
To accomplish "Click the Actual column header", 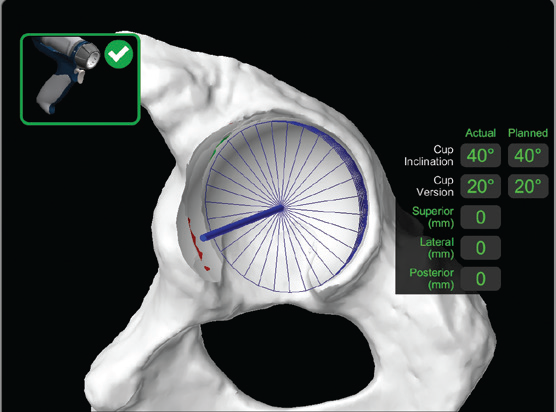I will (480, 133).
